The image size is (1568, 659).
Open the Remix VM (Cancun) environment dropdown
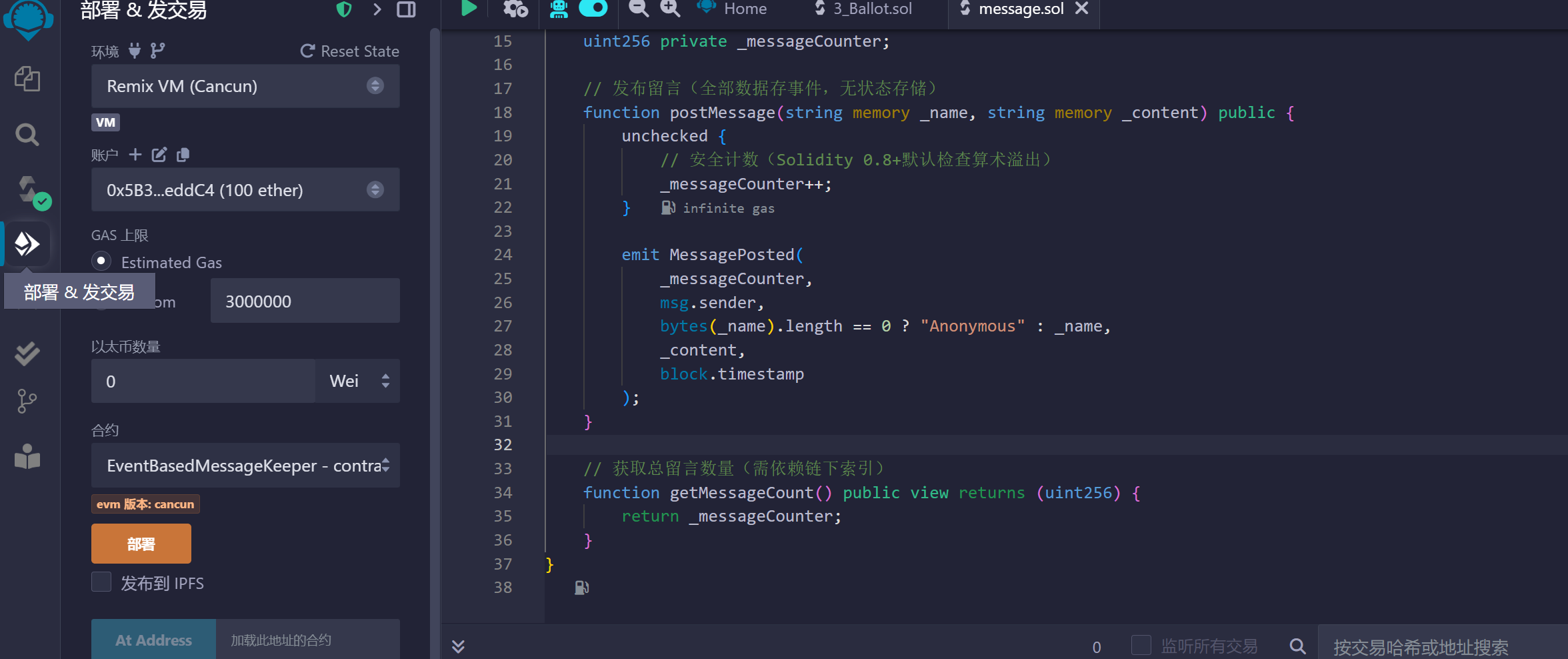(x=245, y=86)
